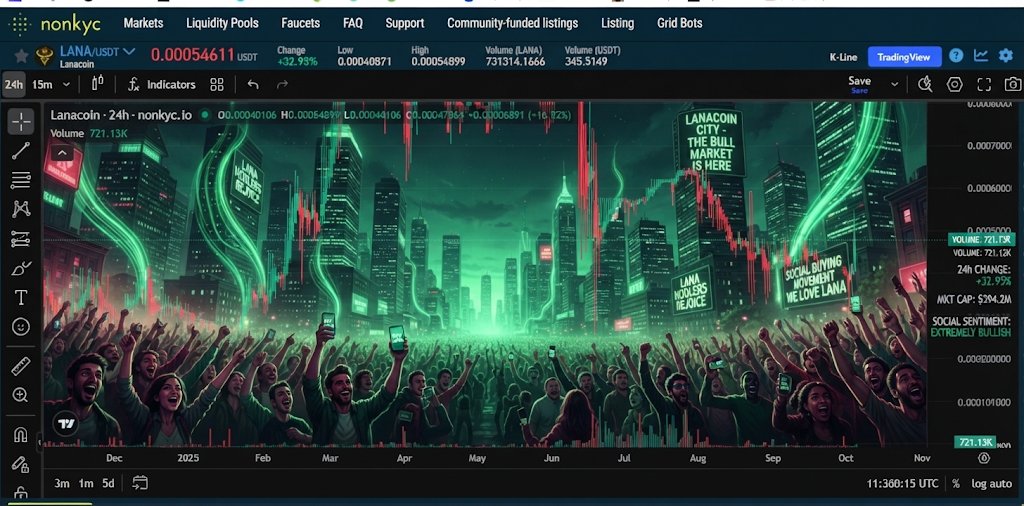Collapse the volume indicator legend
Screen dimensions: 1024x506
click(x=61, y=153)
